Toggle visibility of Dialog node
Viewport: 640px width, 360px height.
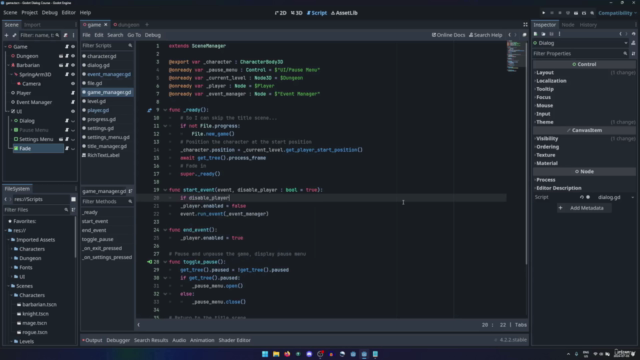click(73, 121)
